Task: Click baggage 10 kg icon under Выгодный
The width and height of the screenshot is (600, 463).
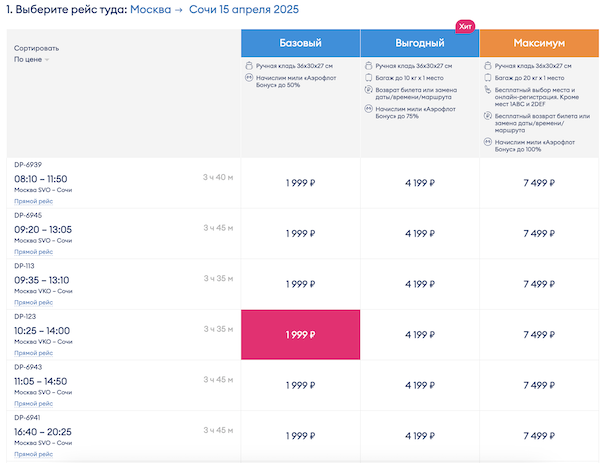Action: (x=367, y=77)
